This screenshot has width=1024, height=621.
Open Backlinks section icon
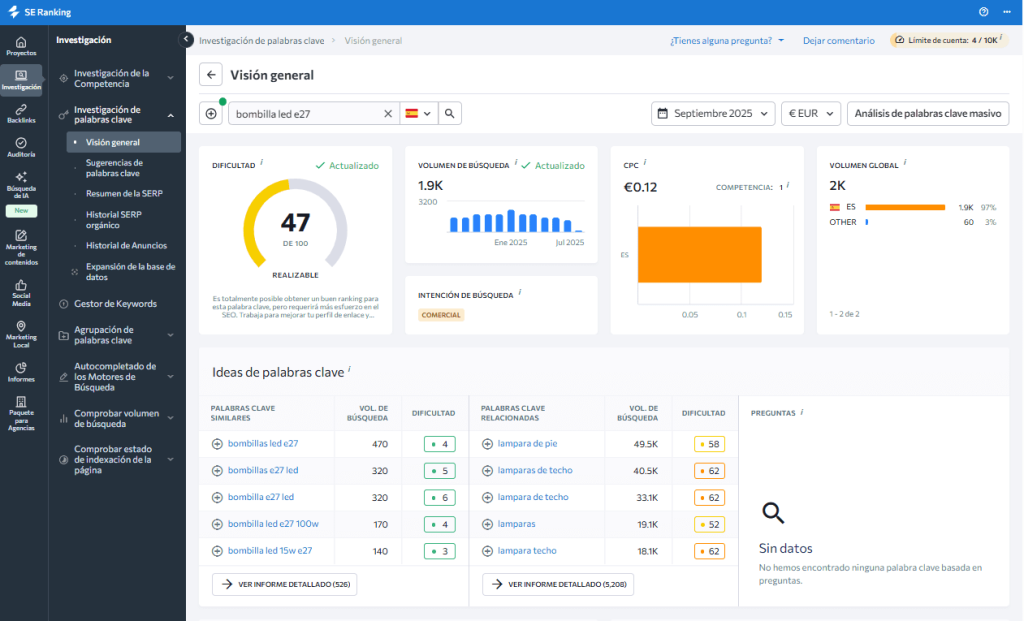coord(21,114)
